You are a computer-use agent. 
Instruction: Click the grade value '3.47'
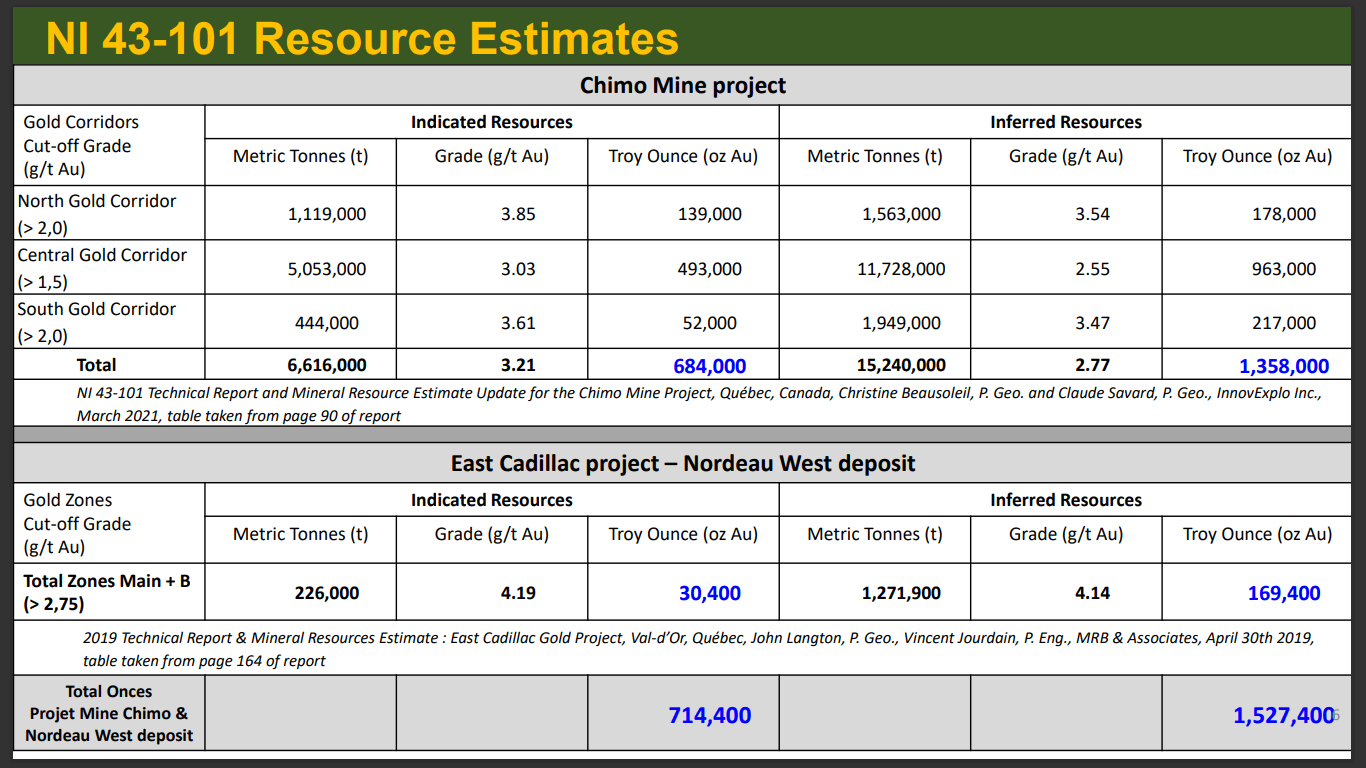(x=1092, y=323)
